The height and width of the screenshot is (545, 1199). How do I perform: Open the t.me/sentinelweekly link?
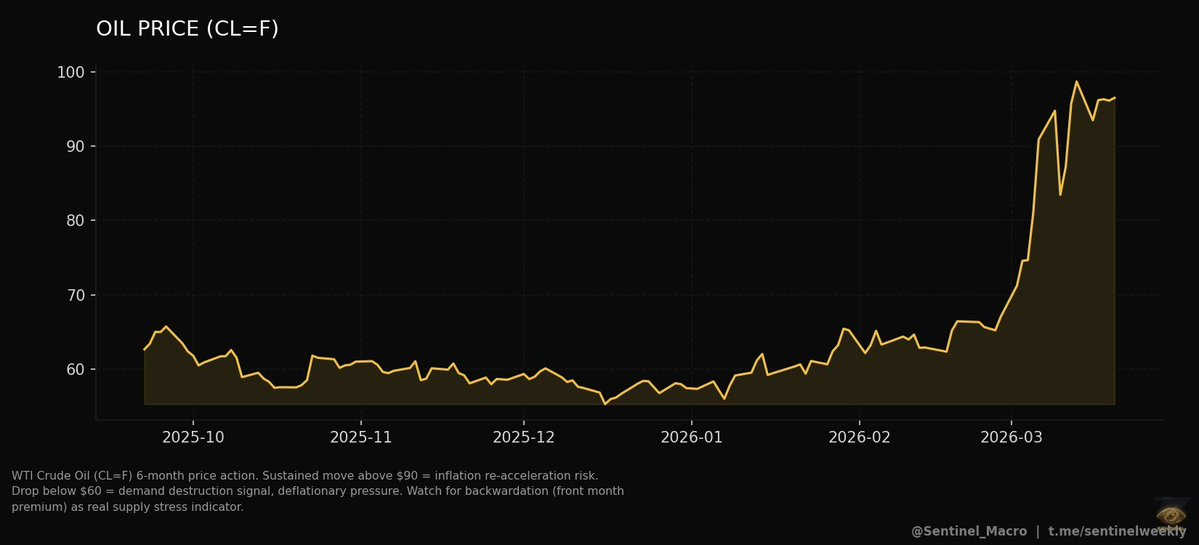tap(1117, 531)
